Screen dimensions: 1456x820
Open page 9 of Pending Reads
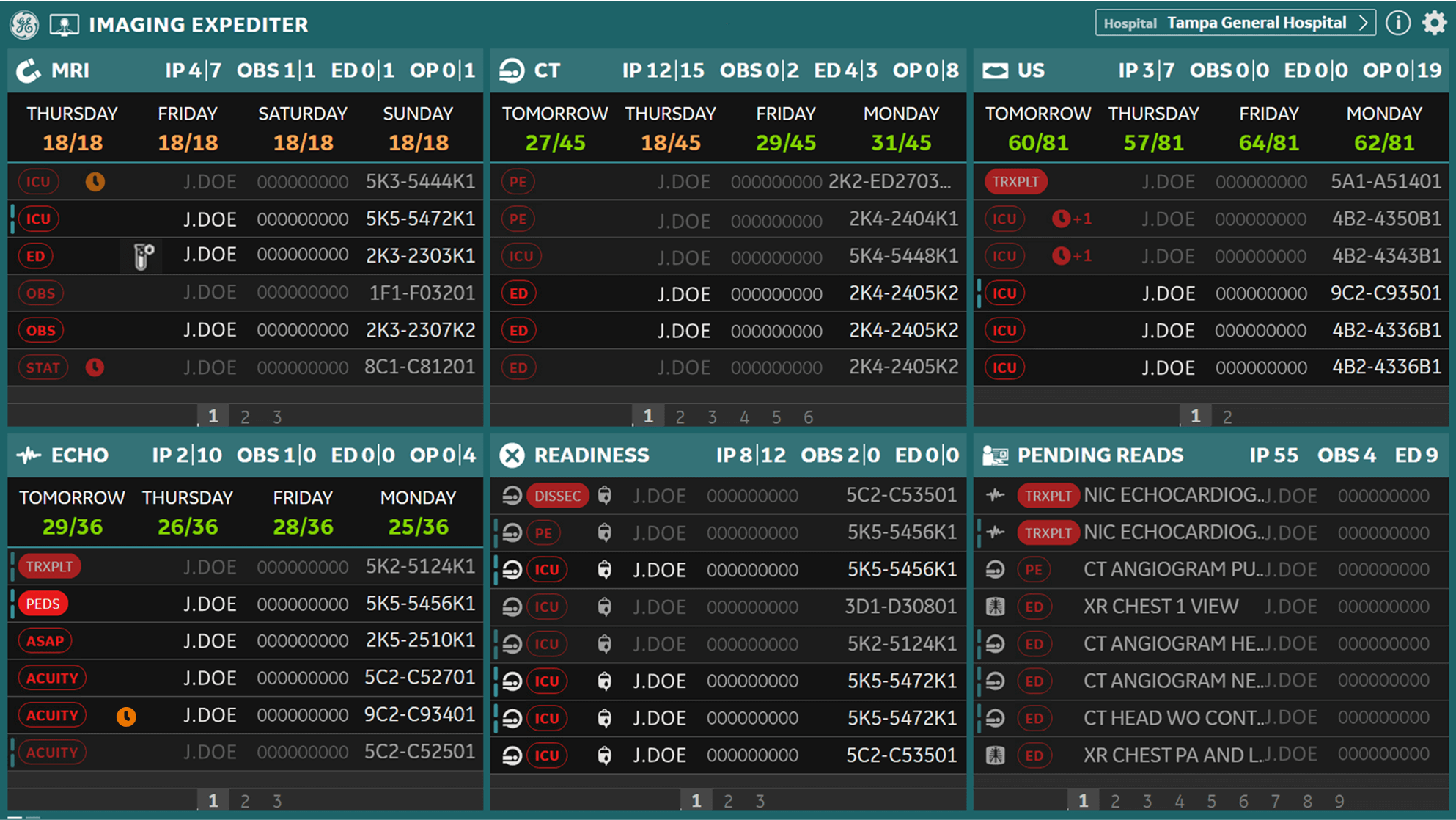pos(1339,801)
